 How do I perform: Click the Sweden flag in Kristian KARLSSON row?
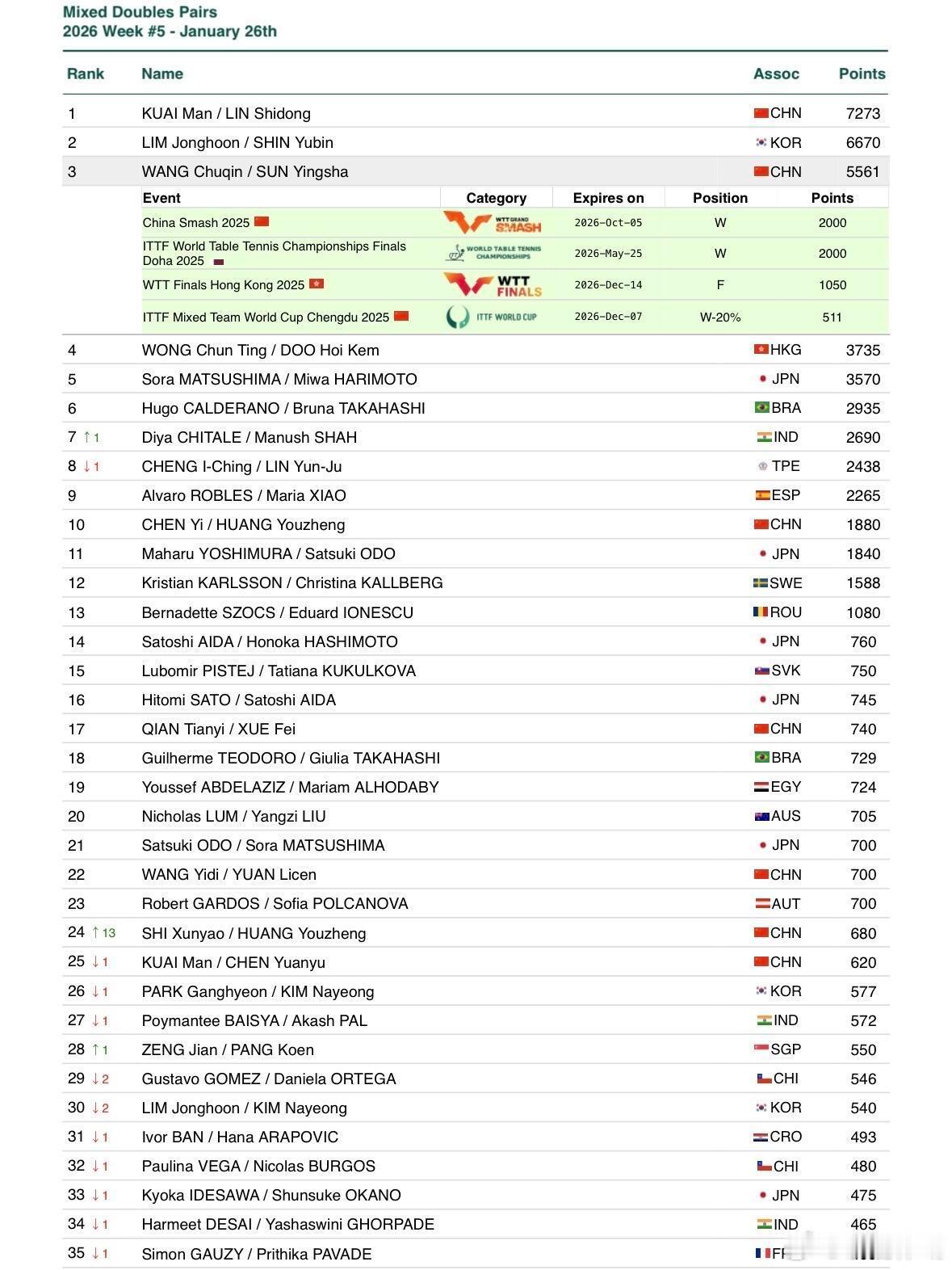pyautogui.click(x=761, y=582)
